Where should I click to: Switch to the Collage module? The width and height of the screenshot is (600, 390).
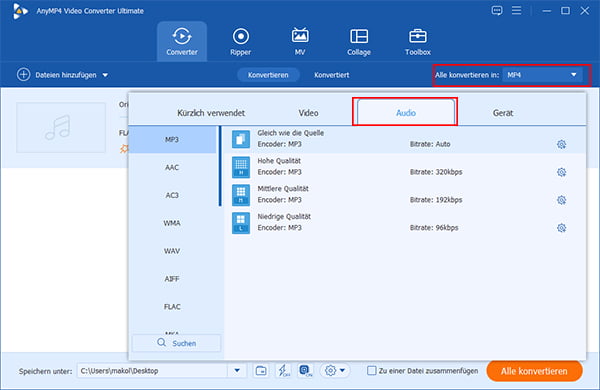(x=359, y=42)
